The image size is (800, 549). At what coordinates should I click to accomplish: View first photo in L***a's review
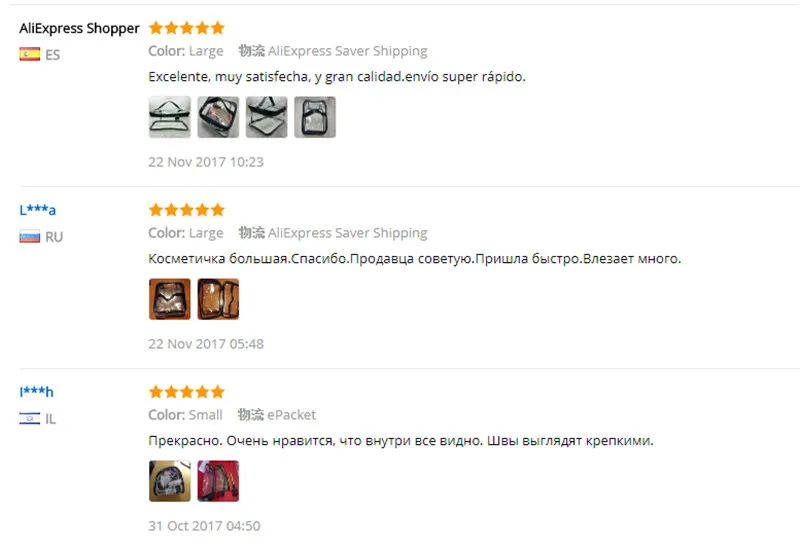coord(169,299)
